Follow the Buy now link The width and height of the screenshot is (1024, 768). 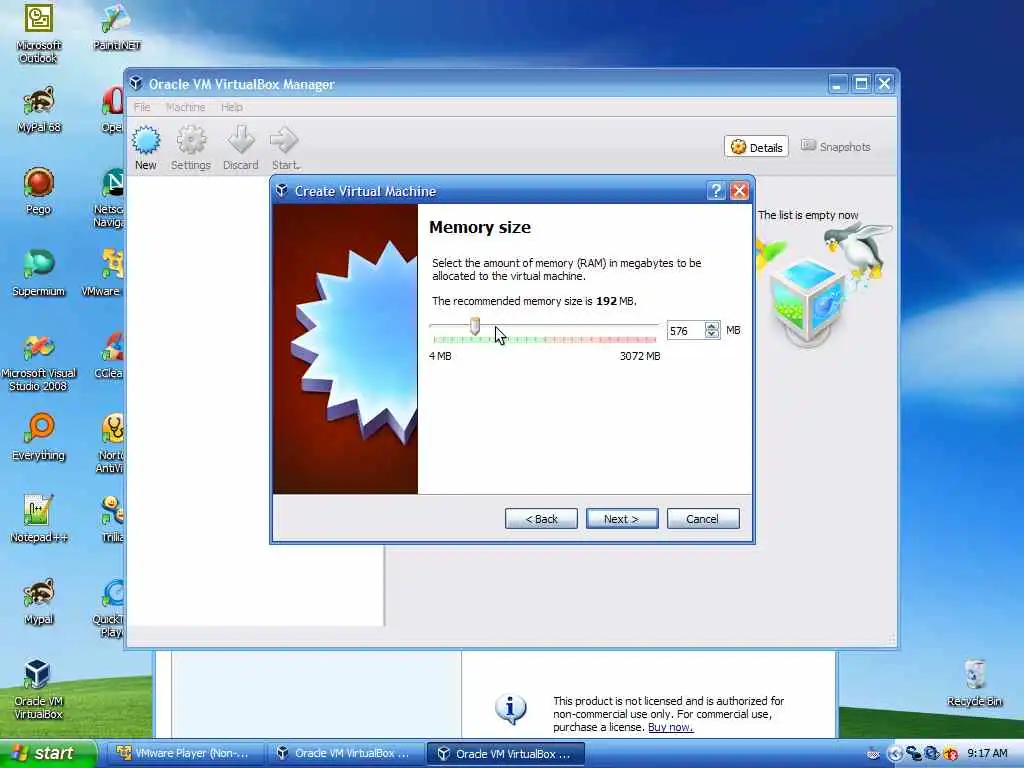click(671, 728)
